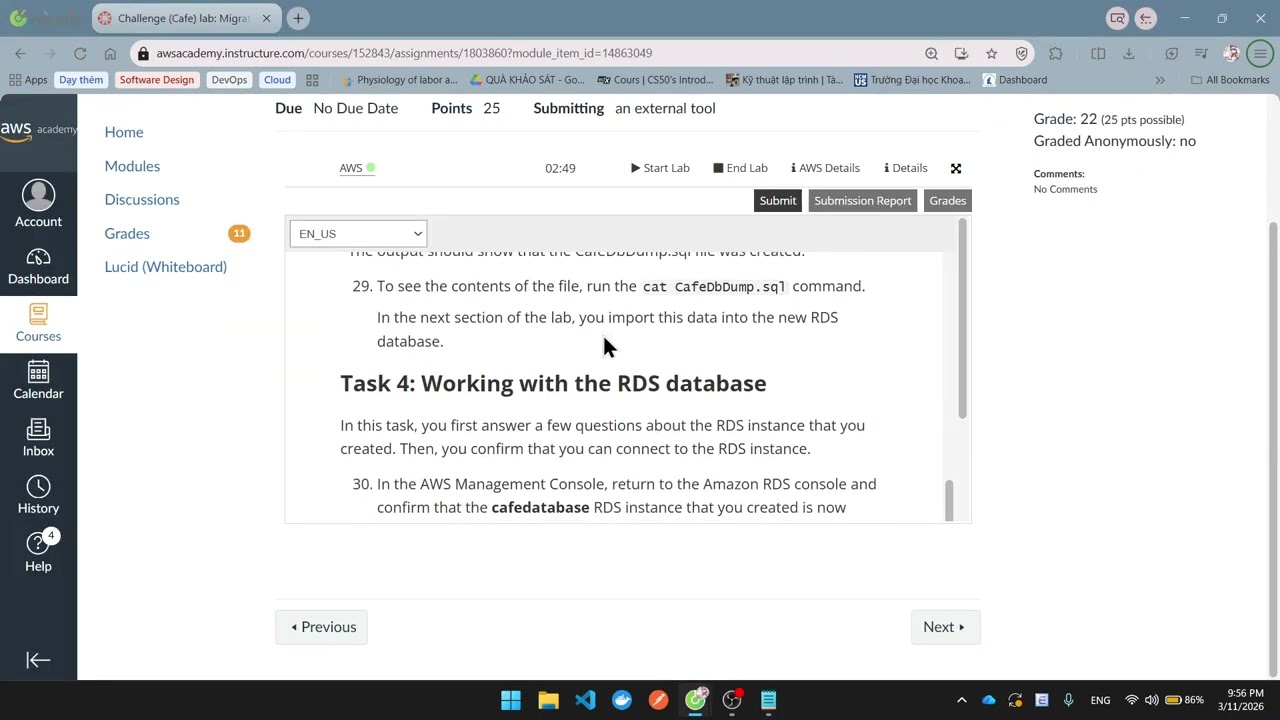Open Canvas Account menu
This screenshot has height=720, width=1280.
point(38,204)
